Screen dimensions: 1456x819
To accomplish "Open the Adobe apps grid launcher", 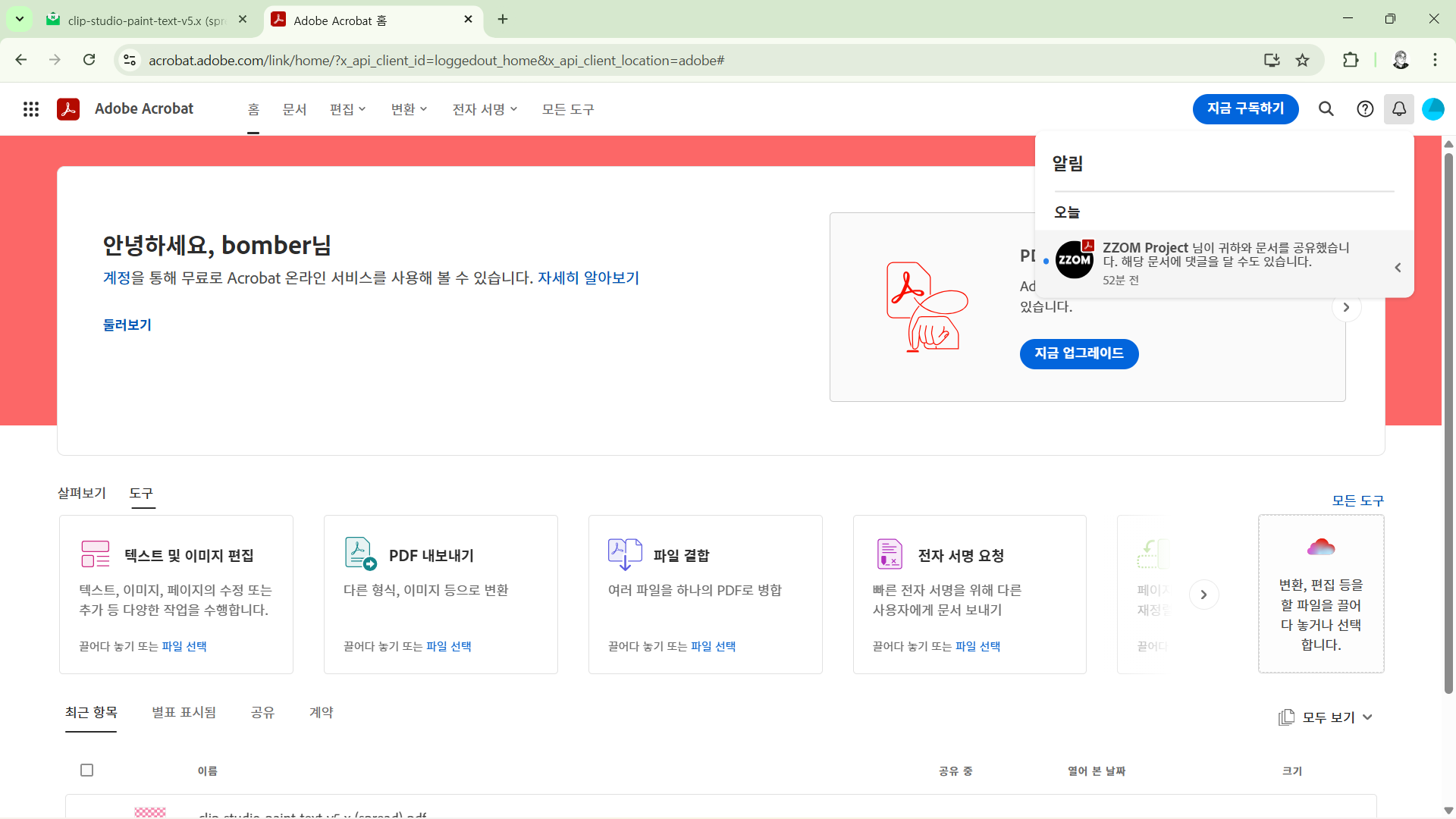I will [31, 109].
